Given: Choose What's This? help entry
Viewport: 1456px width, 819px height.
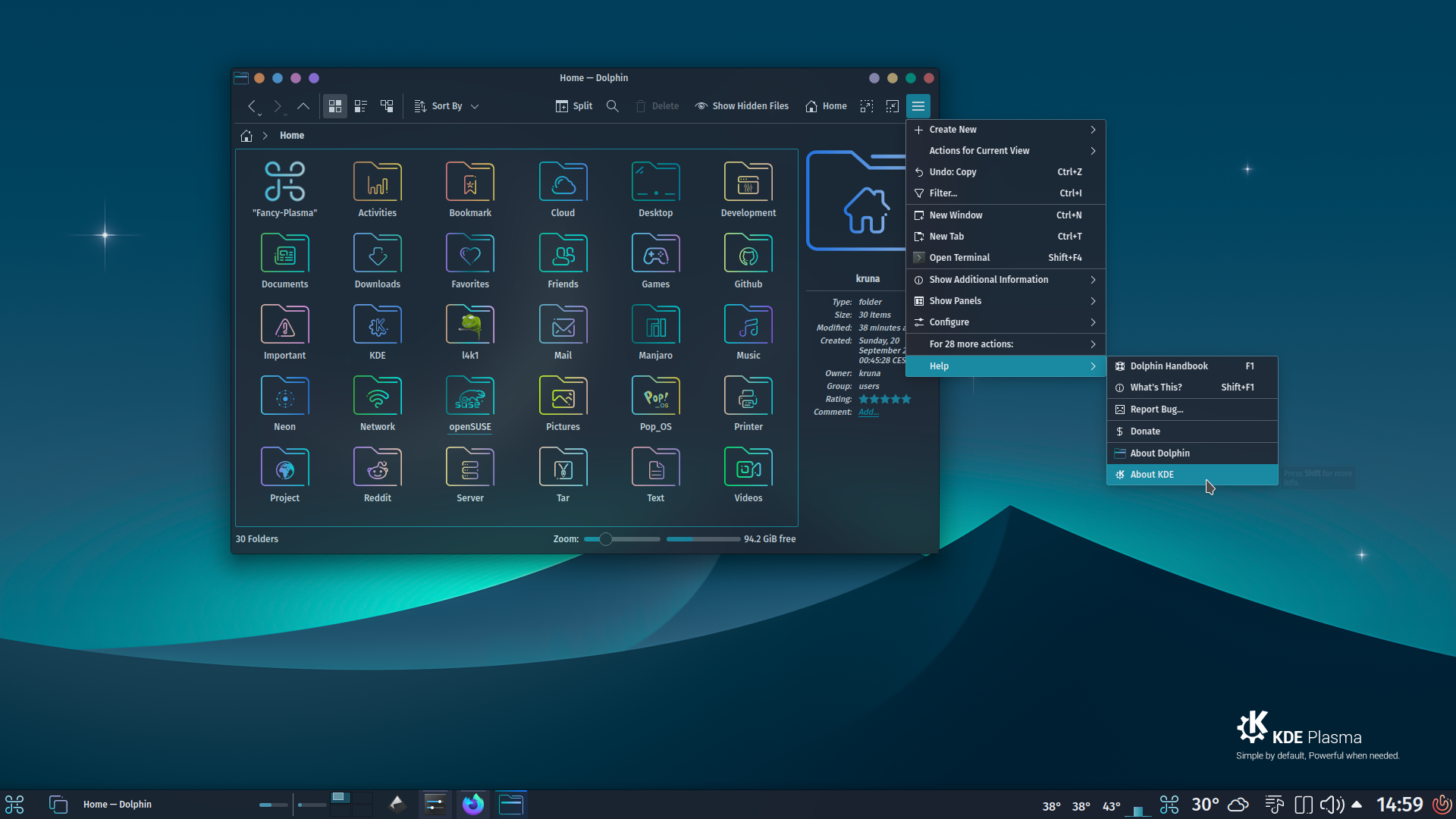Looking at the screenshot, I should (1192, 388).
